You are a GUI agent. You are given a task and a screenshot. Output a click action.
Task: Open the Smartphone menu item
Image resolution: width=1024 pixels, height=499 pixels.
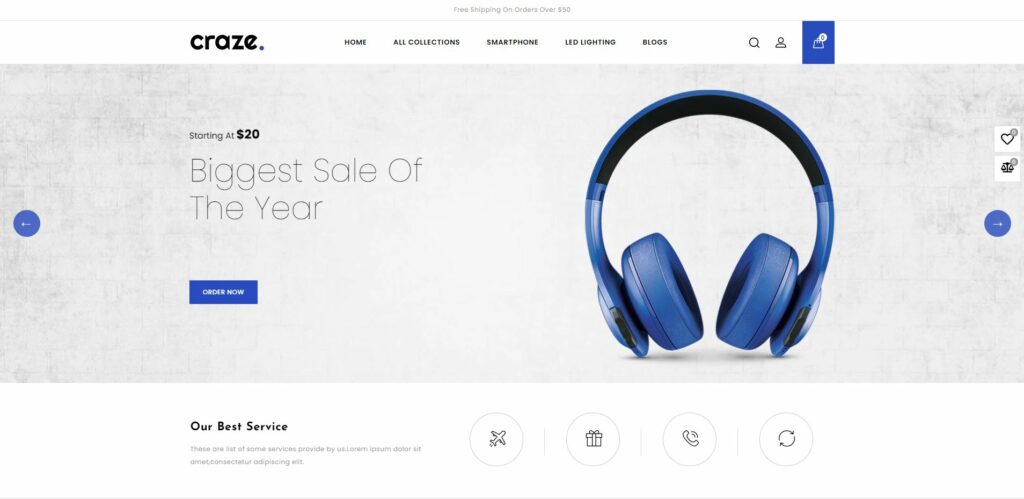click(x=513, y=42)
